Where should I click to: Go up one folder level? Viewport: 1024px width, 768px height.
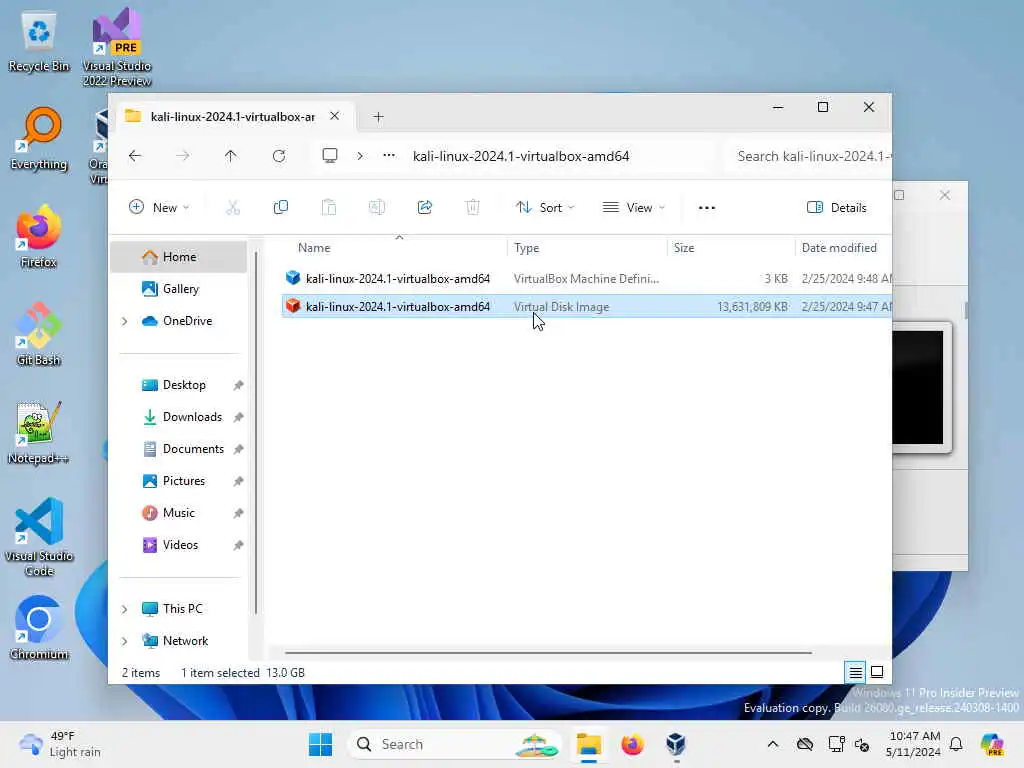point(231,156)
